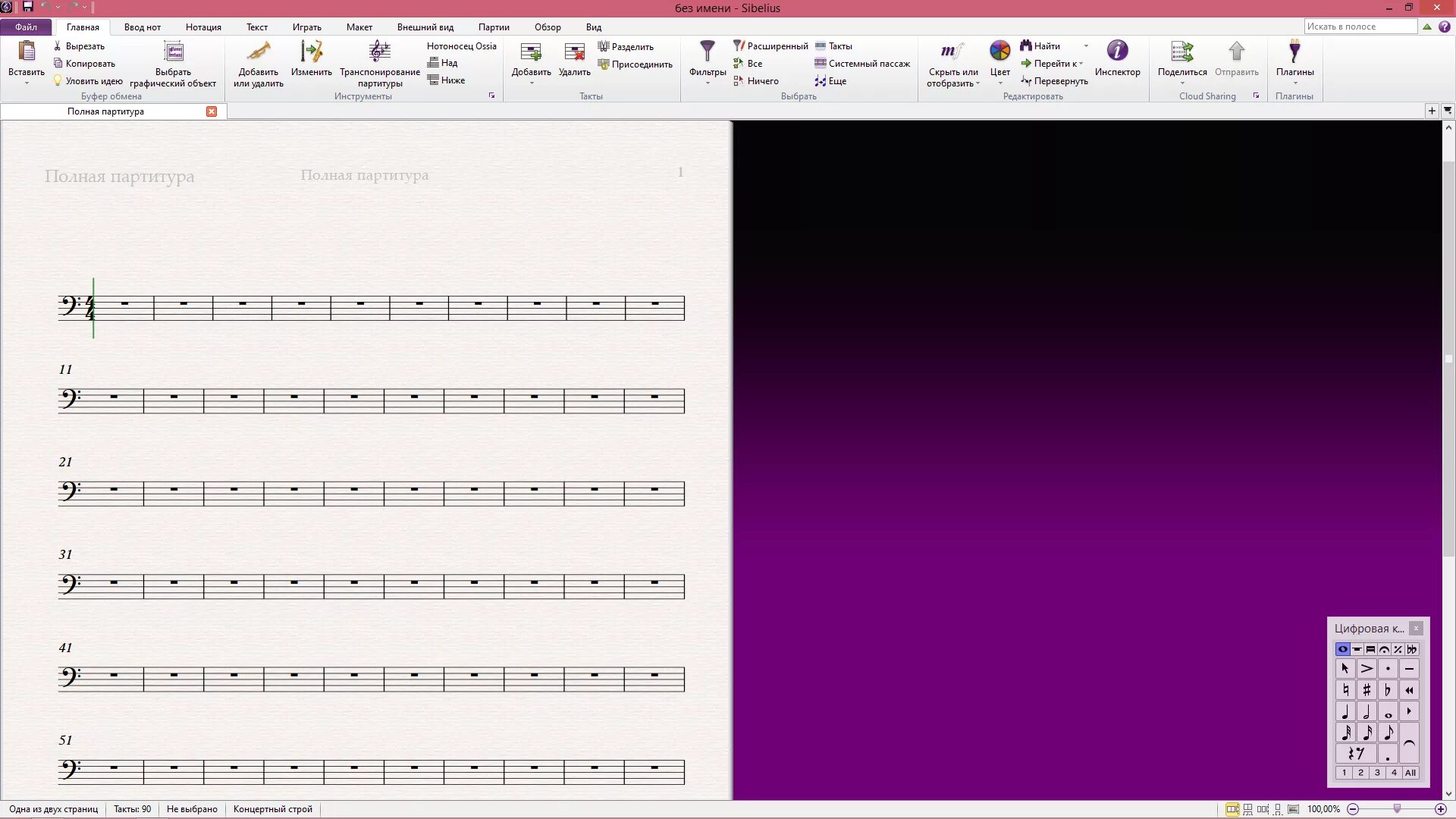
Task: Toggle the horizontal spreads page view
Action: click(x=1232, y=809)
